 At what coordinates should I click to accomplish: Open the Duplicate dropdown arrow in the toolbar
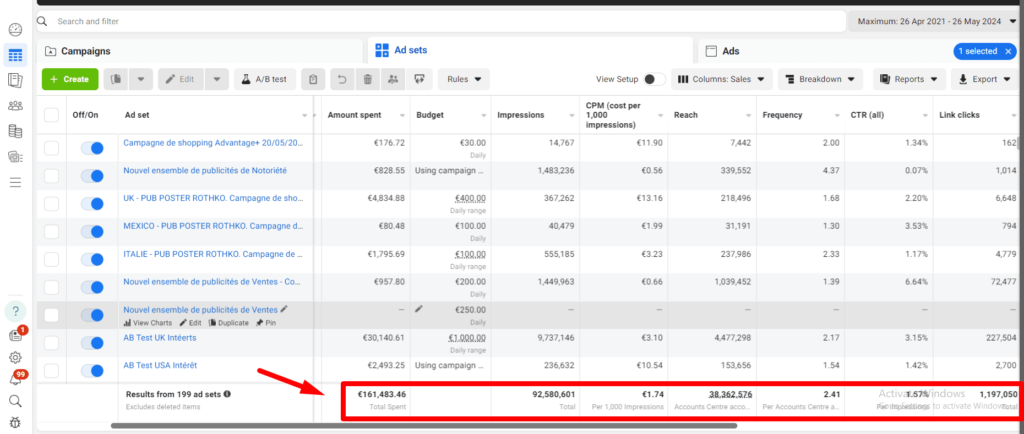(140, 79)
